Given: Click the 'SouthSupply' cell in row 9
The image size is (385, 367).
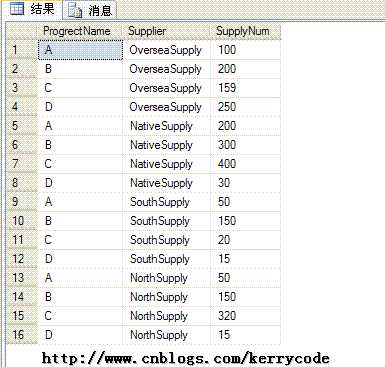Looking at the screenshot, I should point(167,202).
